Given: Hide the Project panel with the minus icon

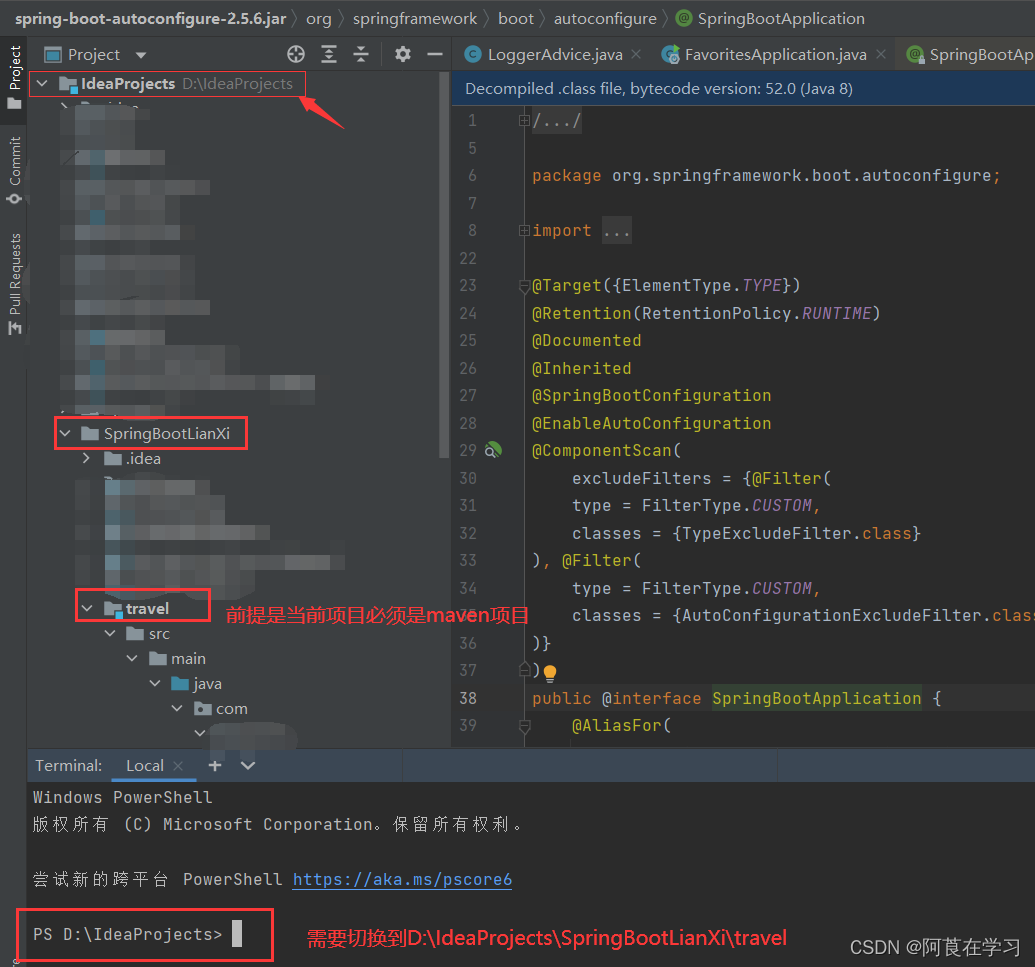Looking at the screenshot, I should pyautogui.click(x=435, y=54).
